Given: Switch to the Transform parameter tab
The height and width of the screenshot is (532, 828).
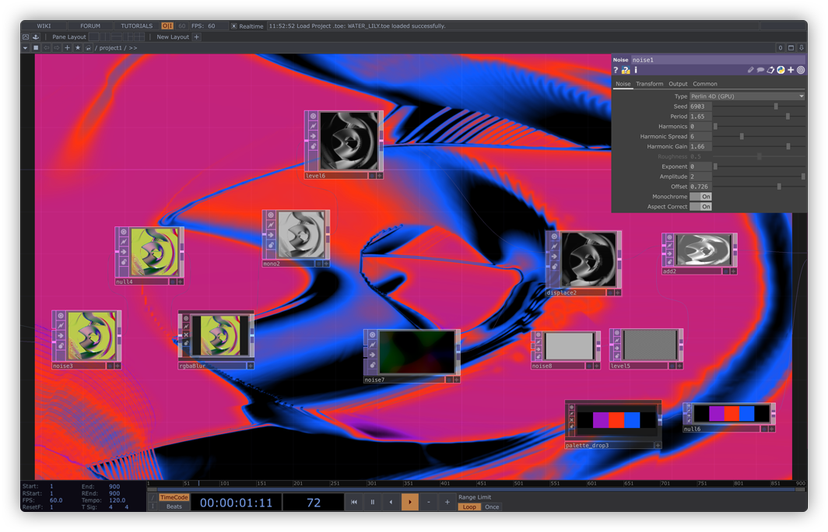Looking at the screenshot, I should pos(649,84).
